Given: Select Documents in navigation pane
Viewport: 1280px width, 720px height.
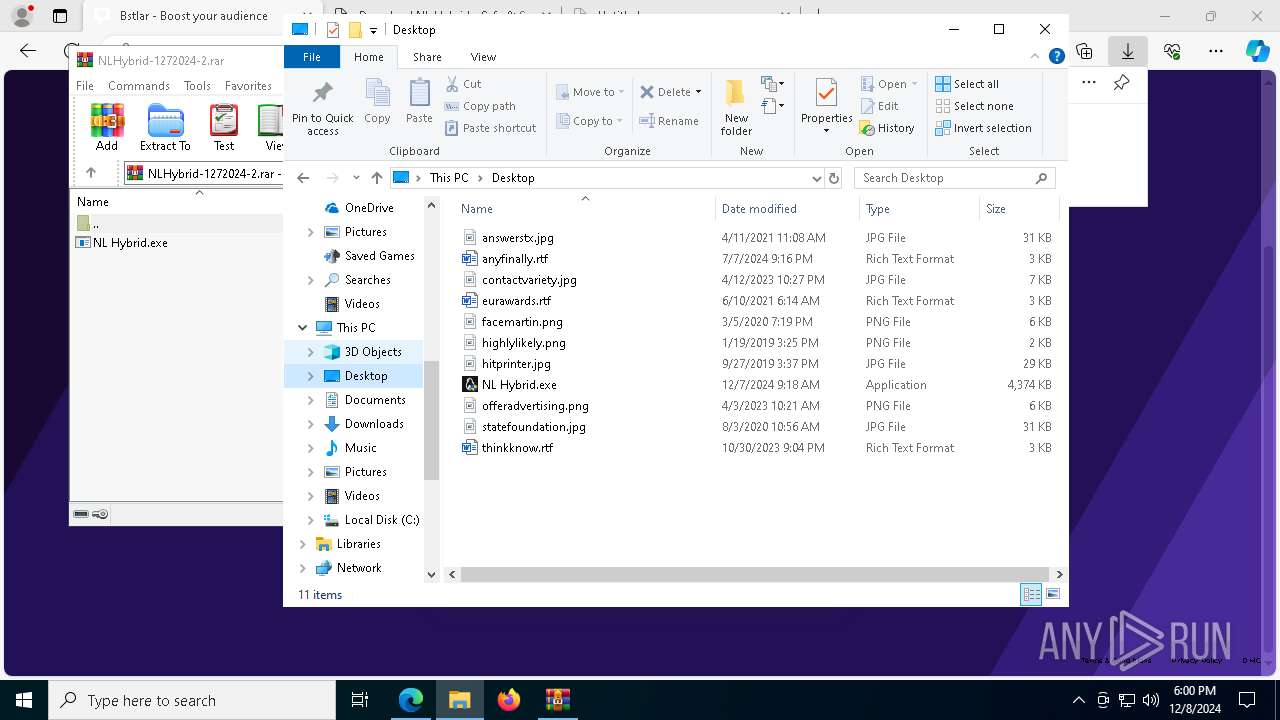Looking at the screenshot, I should [x=374, y=400].
